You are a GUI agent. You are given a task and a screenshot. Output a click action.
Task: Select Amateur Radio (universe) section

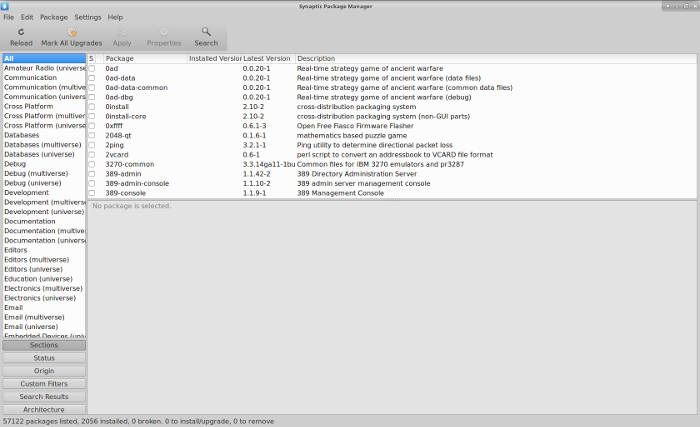click(x=44, y=68)
